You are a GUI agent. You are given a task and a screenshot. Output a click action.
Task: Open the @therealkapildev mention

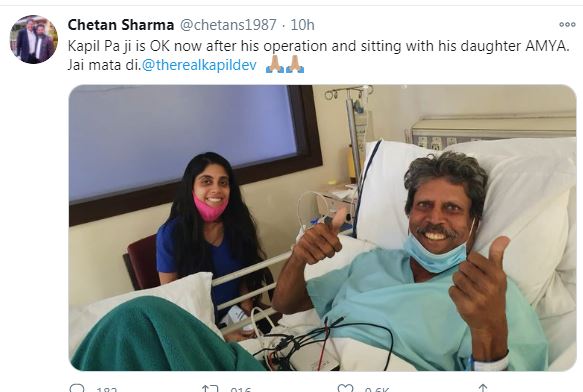(x=199, y=65)
